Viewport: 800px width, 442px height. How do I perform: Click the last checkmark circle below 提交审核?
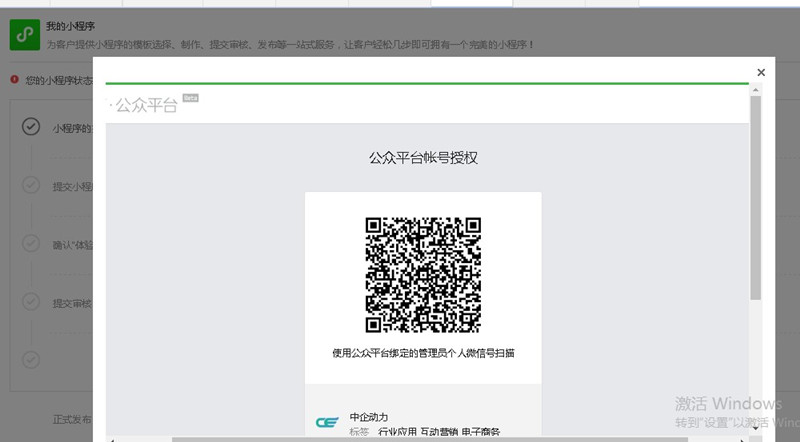[31, 360]
